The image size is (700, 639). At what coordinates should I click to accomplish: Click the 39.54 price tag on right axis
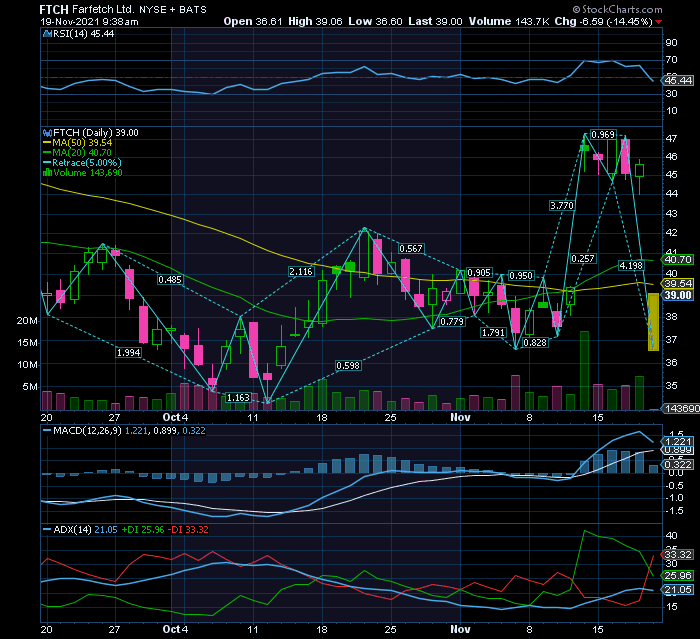(x=678, y=284)
